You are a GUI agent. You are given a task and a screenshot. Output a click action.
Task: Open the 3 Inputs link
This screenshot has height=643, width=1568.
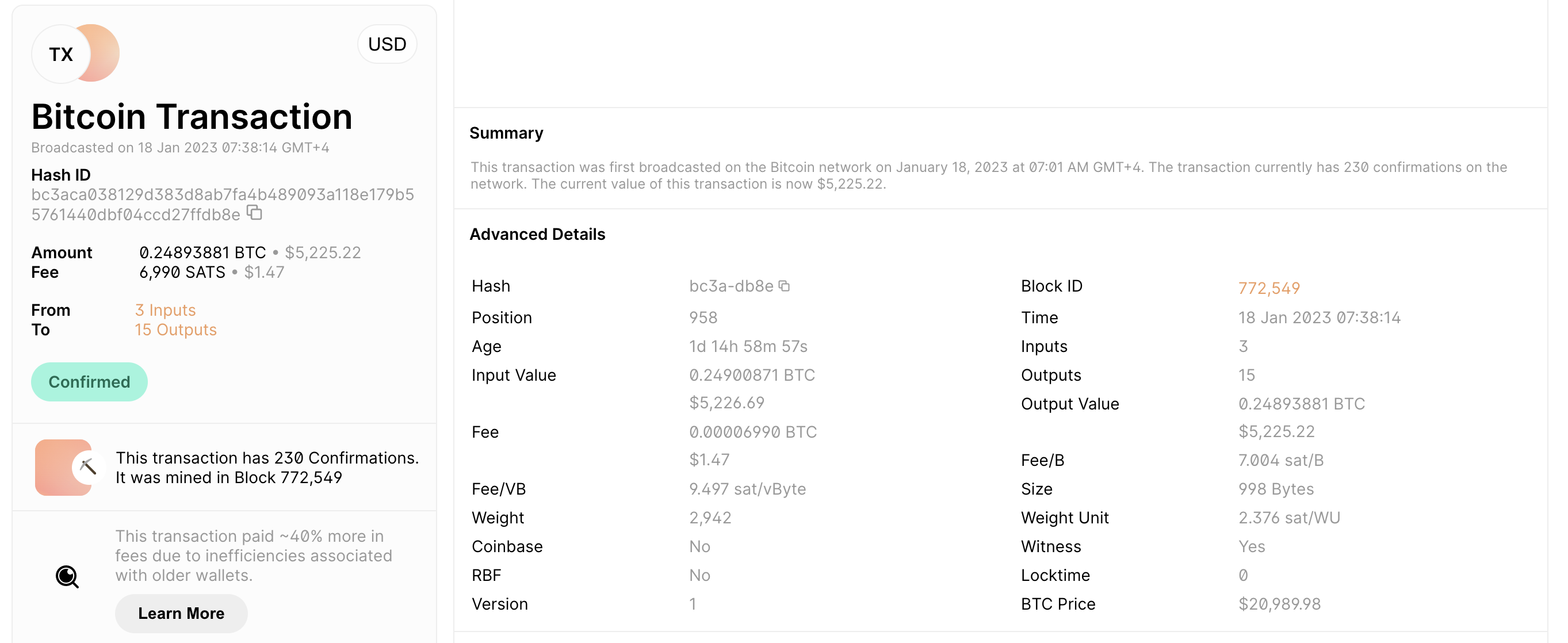(165, 310)
